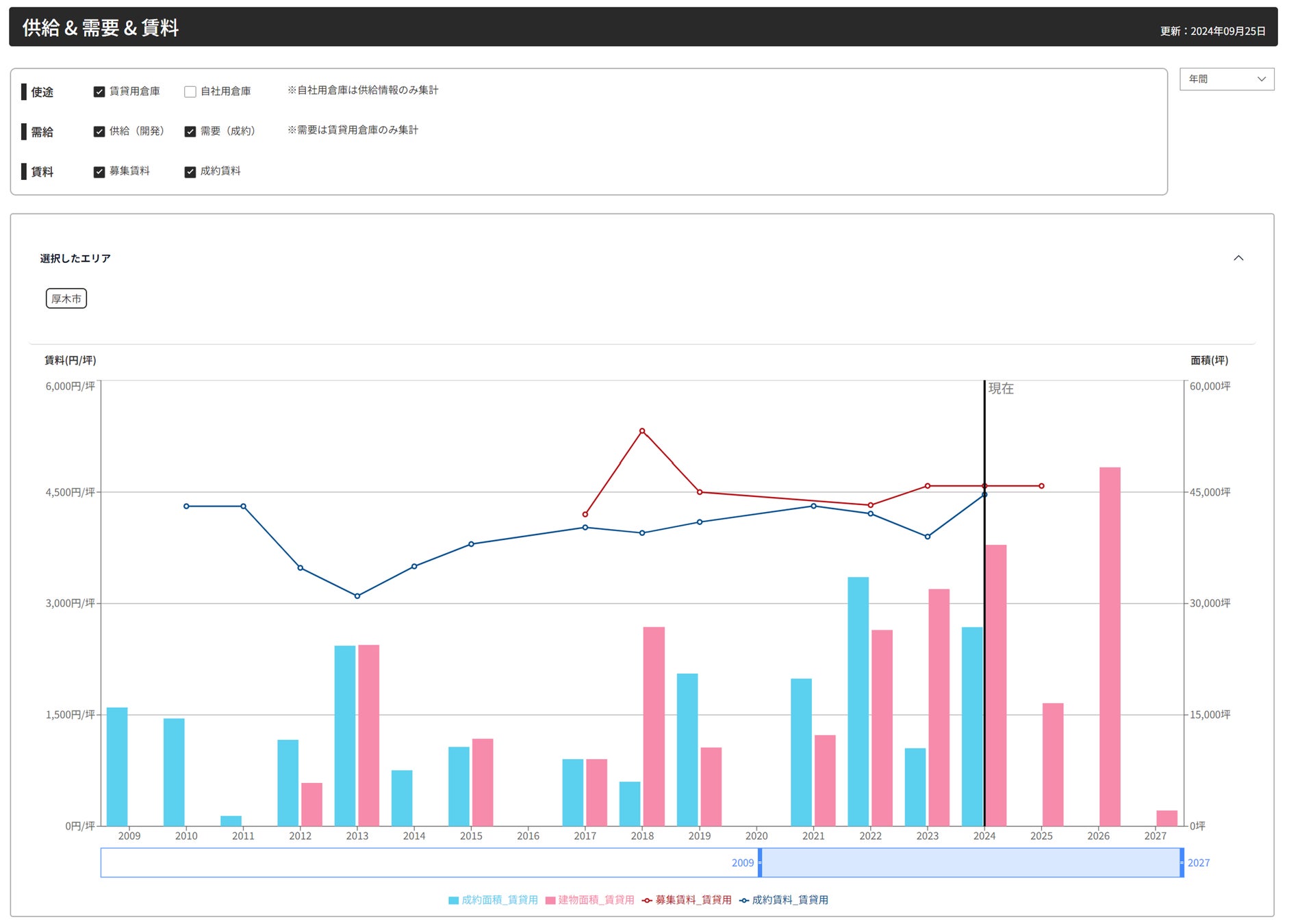
Task: Click the tall pink 2026 建物面積 bar
Action: tap(1110, 647)
